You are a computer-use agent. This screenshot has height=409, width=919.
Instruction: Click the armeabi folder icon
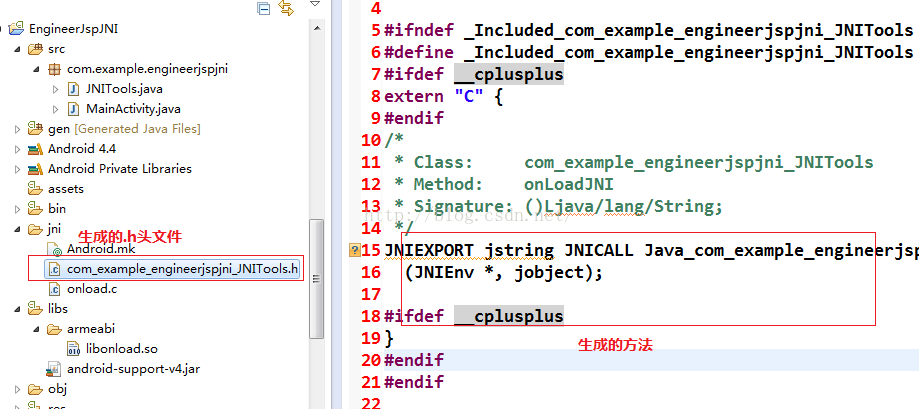point(54,329)
